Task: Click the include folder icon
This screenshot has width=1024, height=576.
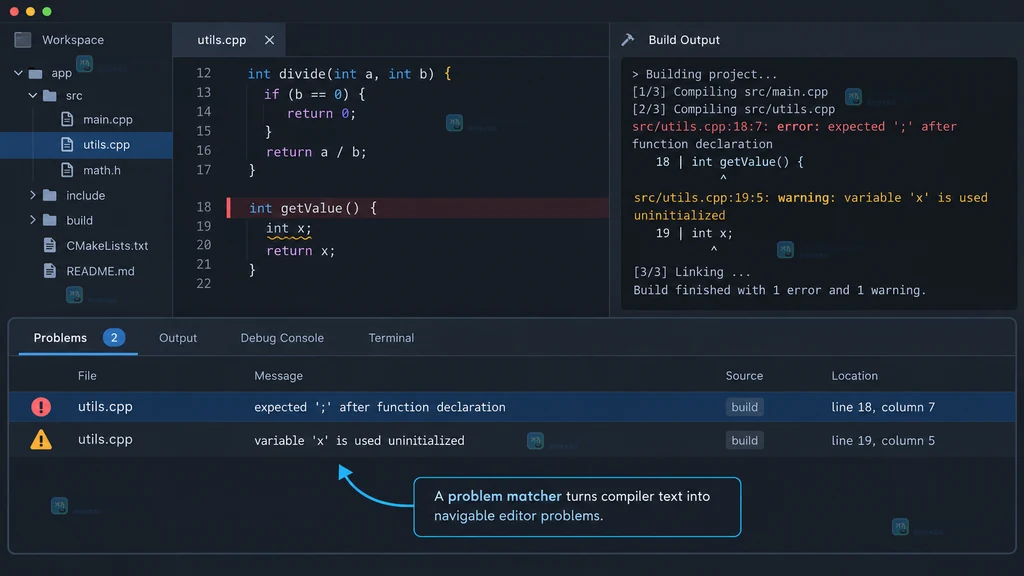Action: [x=50, y=195]
